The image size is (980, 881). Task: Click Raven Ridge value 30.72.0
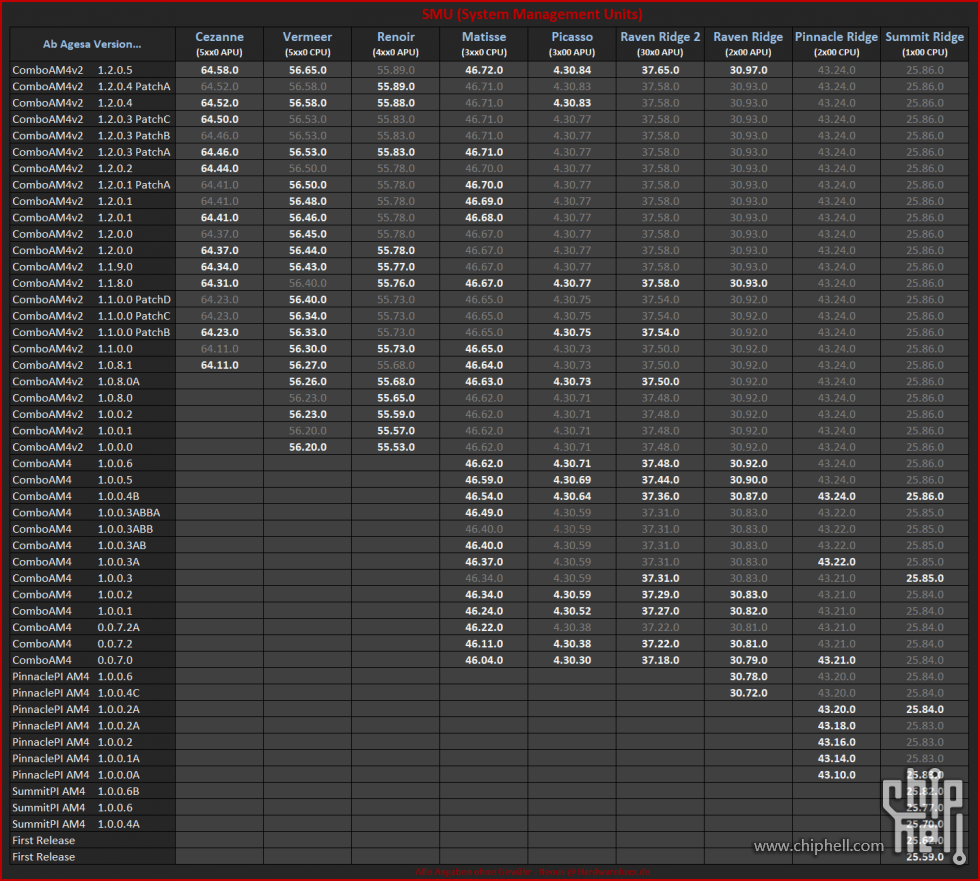click(x=748, y=693)
